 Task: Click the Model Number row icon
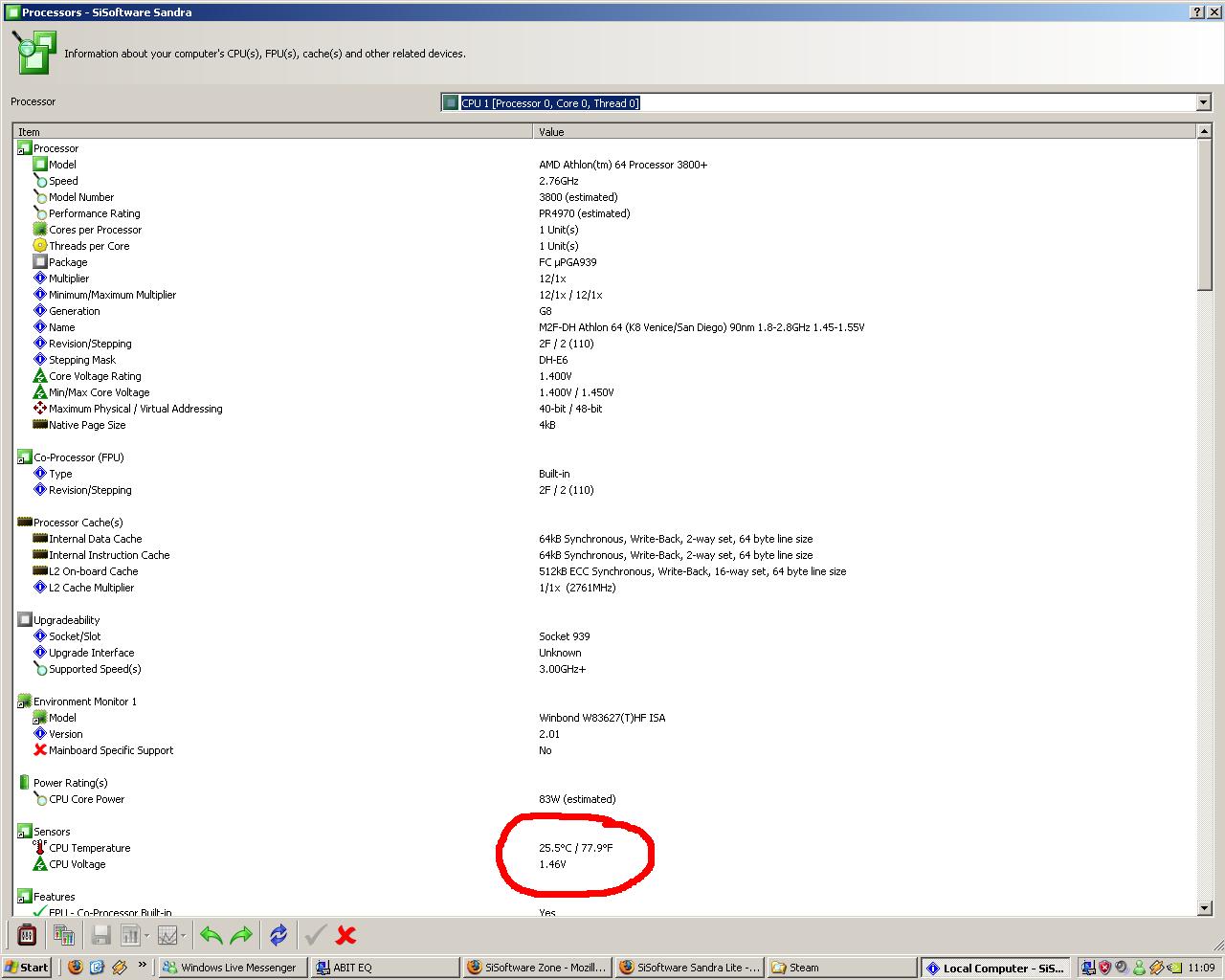(40, 197)
